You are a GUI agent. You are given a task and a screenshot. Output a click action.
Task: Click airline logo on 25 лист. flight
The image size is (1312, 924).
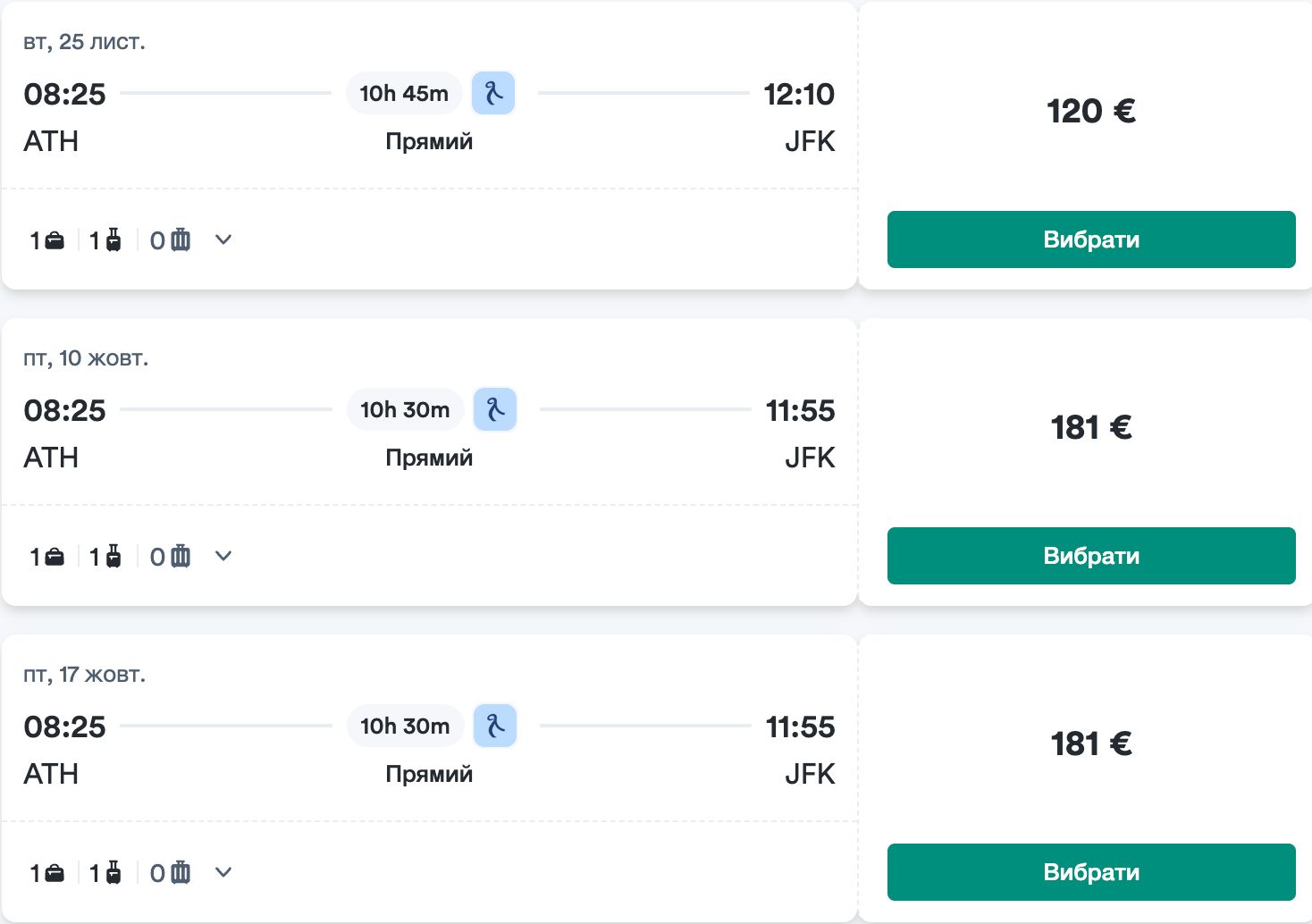click(493, 93)
